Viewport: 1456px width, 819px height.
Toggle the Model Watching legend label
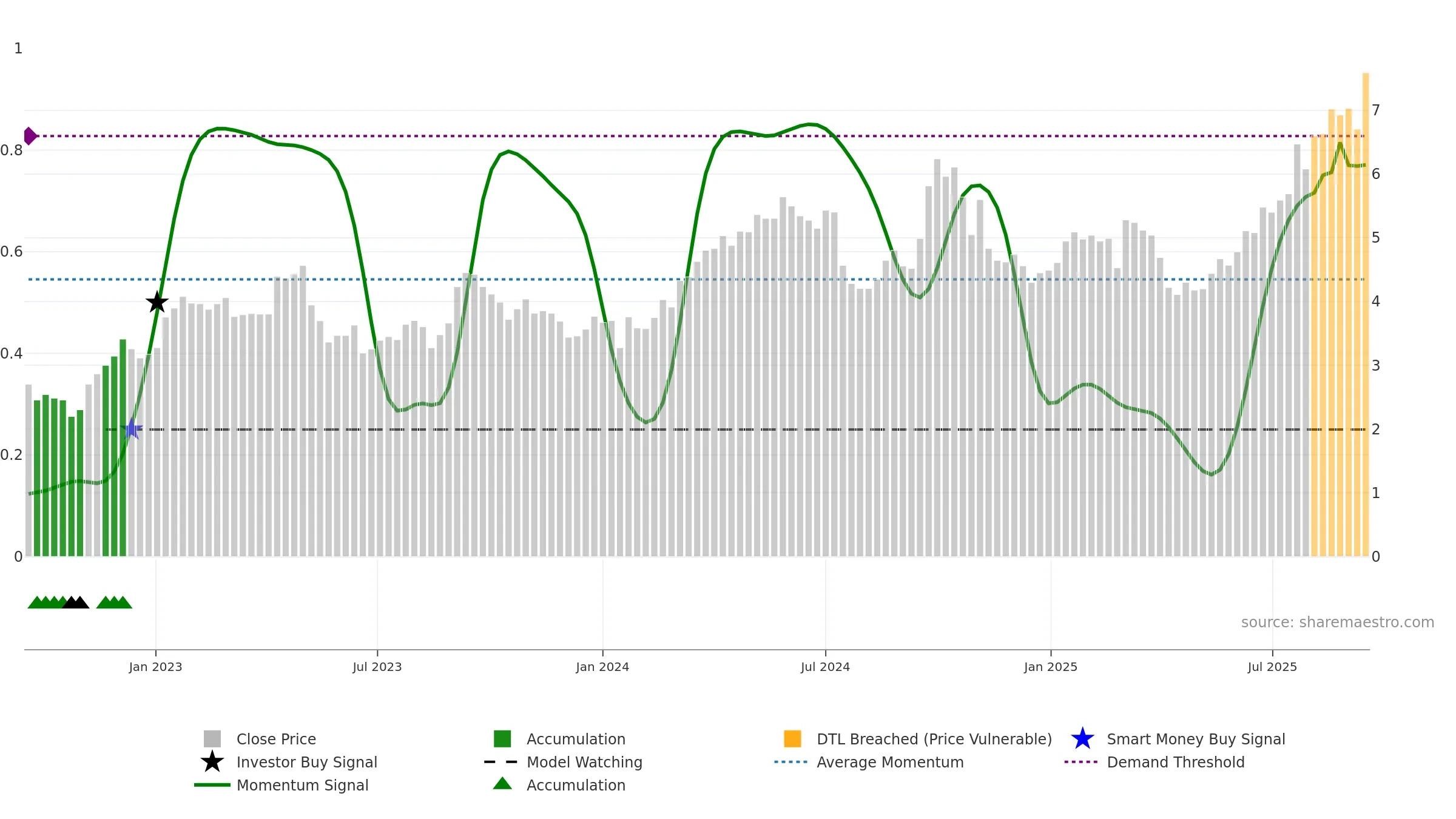584,762
